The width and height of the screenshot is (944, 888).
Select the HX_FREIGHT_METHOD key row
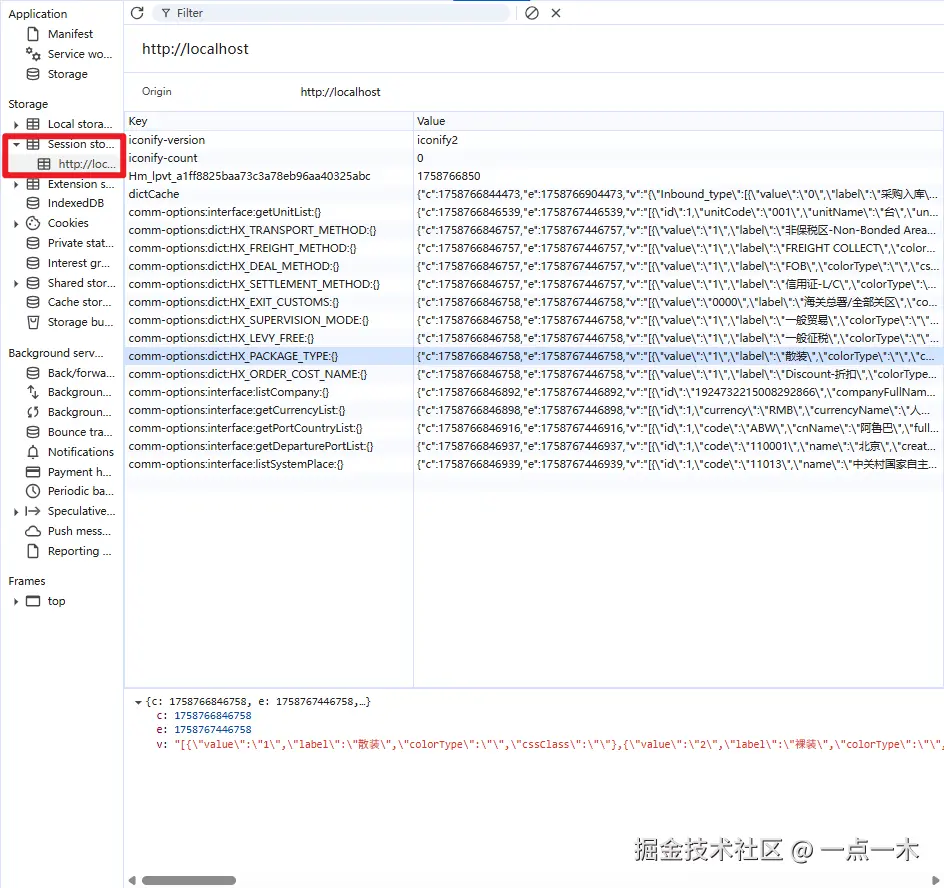coord(269,248)
